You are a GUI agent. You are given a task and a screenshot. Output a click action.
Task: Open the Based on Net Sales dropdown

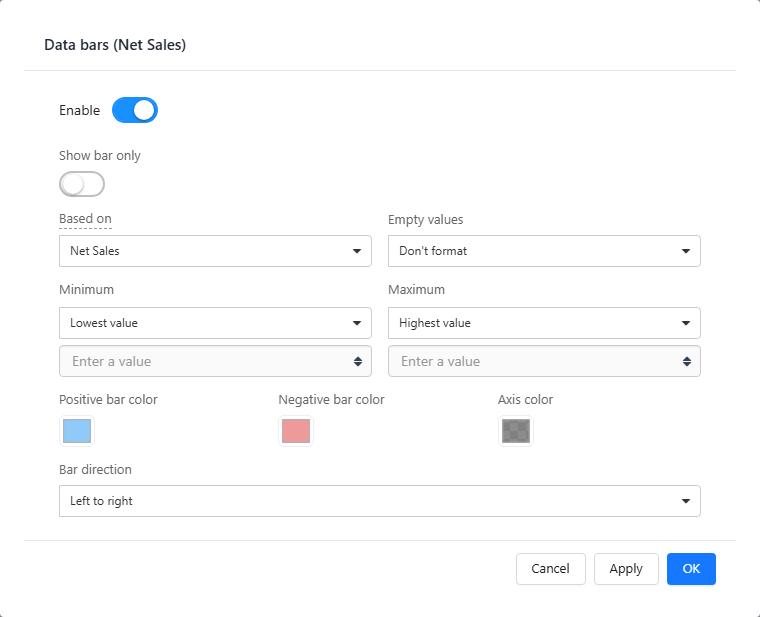click(x=215, y=251)
